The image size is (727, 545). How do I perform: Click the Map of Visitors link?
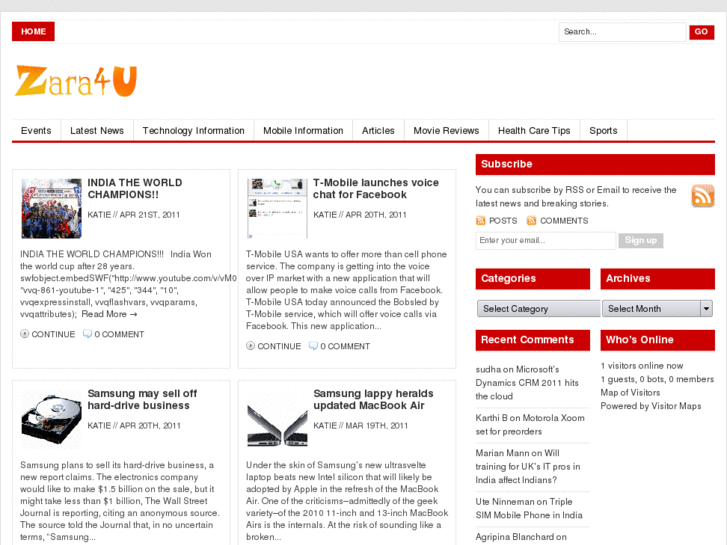(x=630, y=392)
